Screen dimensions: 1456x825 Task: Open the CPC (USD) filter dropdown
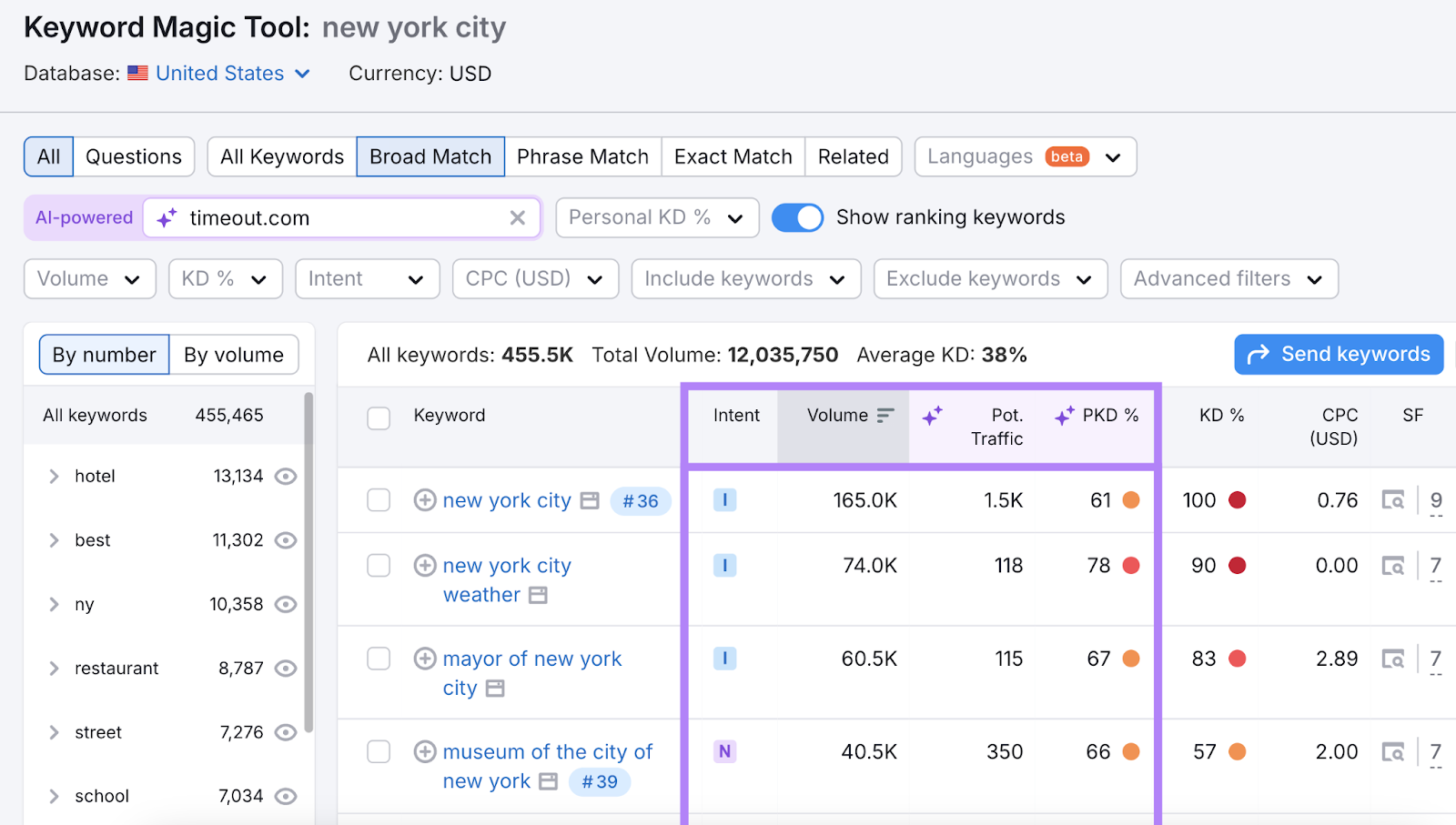point(536,279)
